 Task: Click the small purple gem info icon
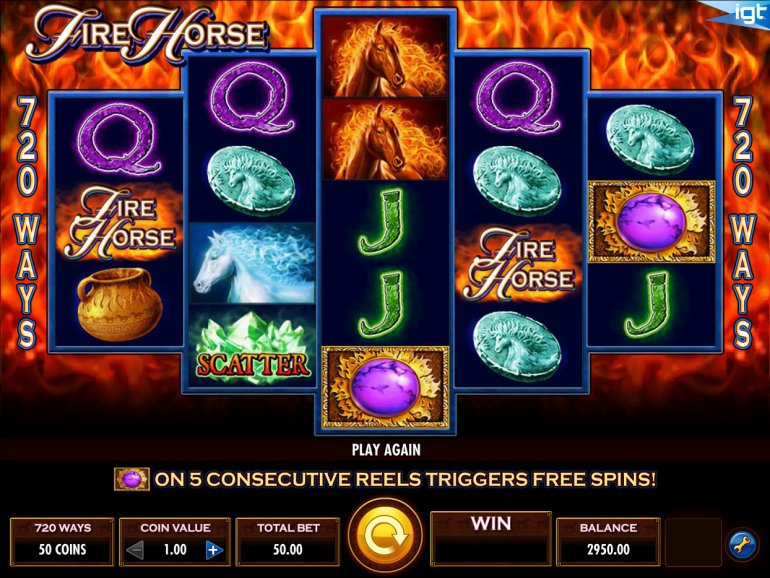pos(132,479)
